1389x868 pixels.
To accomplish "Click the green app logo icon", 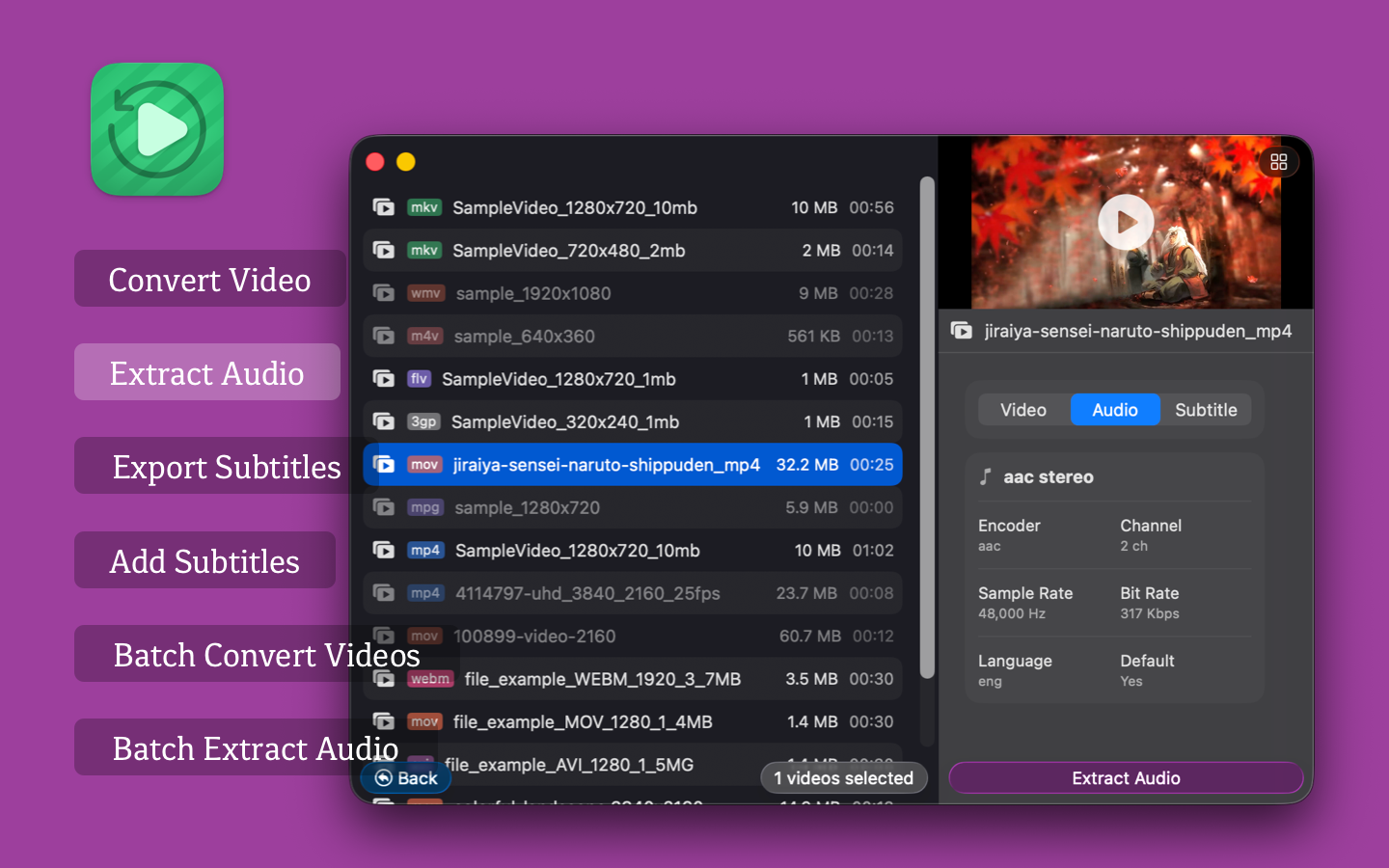I will tap(157, 129).
